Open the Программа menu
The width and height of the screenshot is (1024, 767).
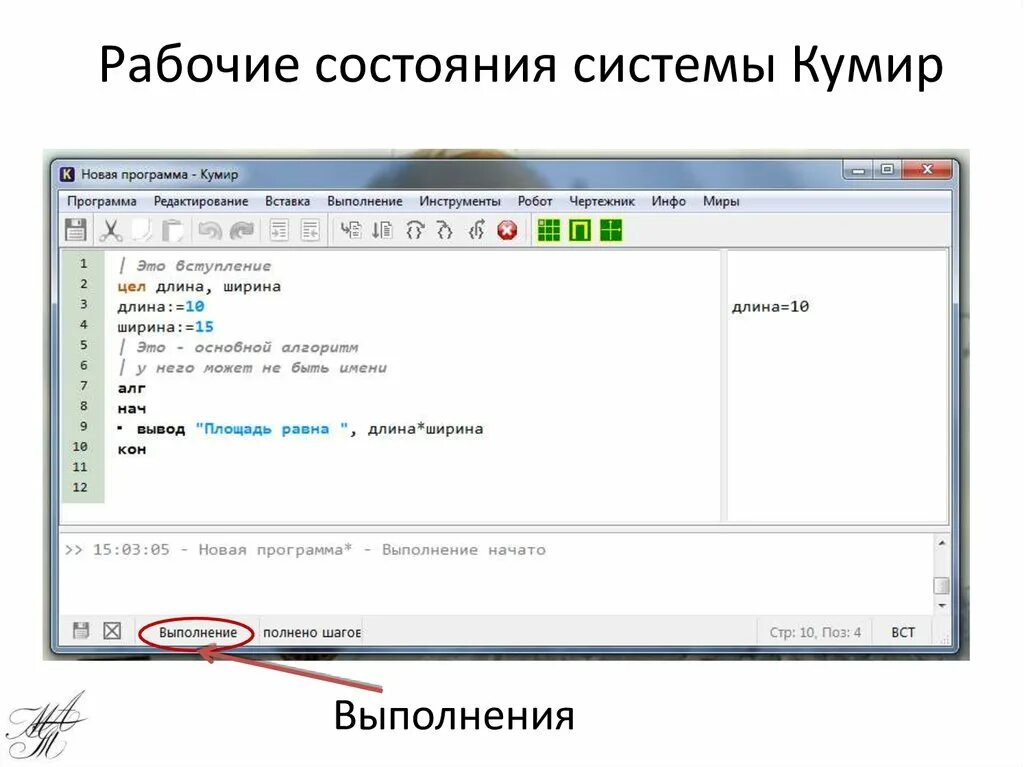(x=102, y=201)
